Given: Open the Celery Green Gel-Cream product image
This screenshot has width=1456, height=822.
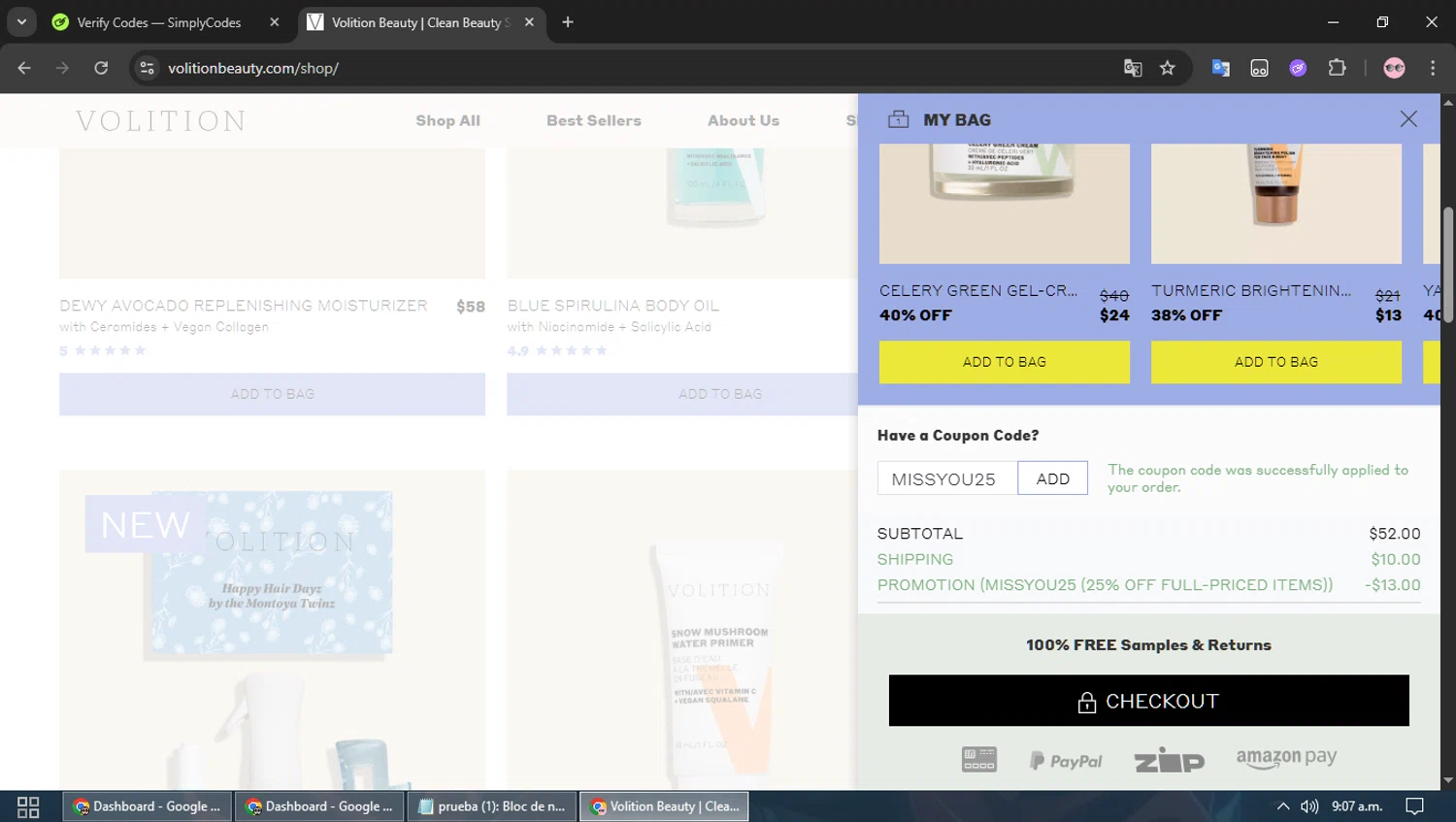Looking at the screenshot, I should click(1005, 204).
